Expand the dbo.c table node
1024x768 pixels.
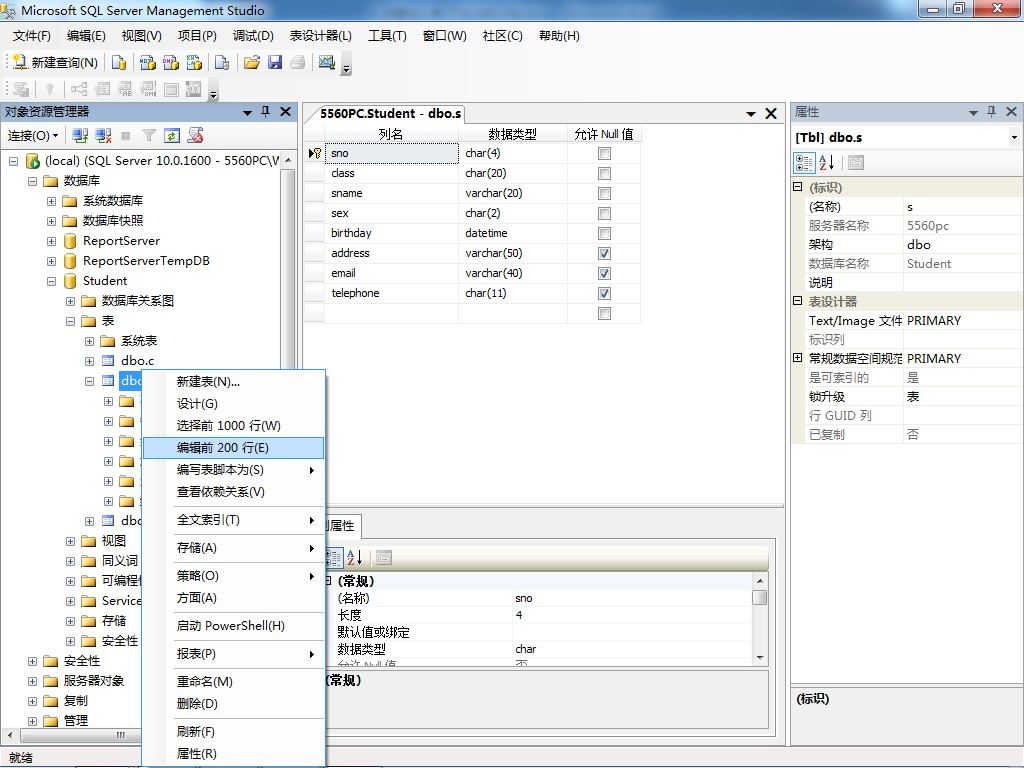point(89,361)
